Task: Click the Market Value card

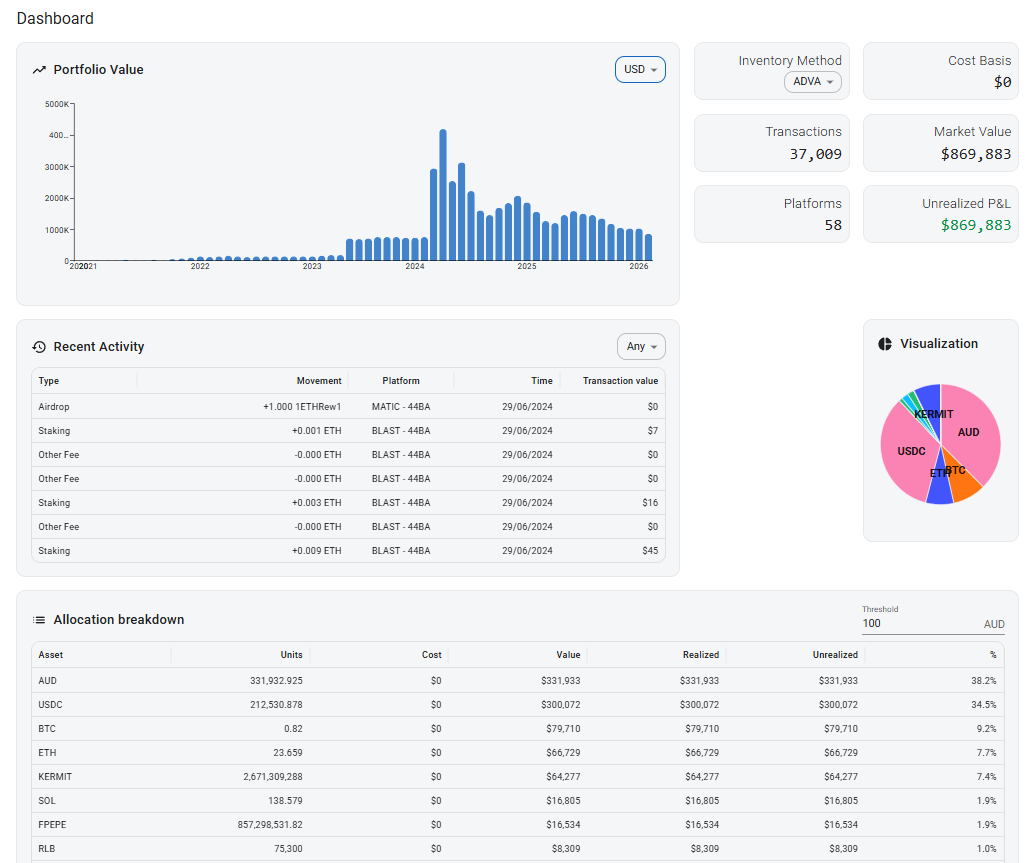Action: [940, 143]
